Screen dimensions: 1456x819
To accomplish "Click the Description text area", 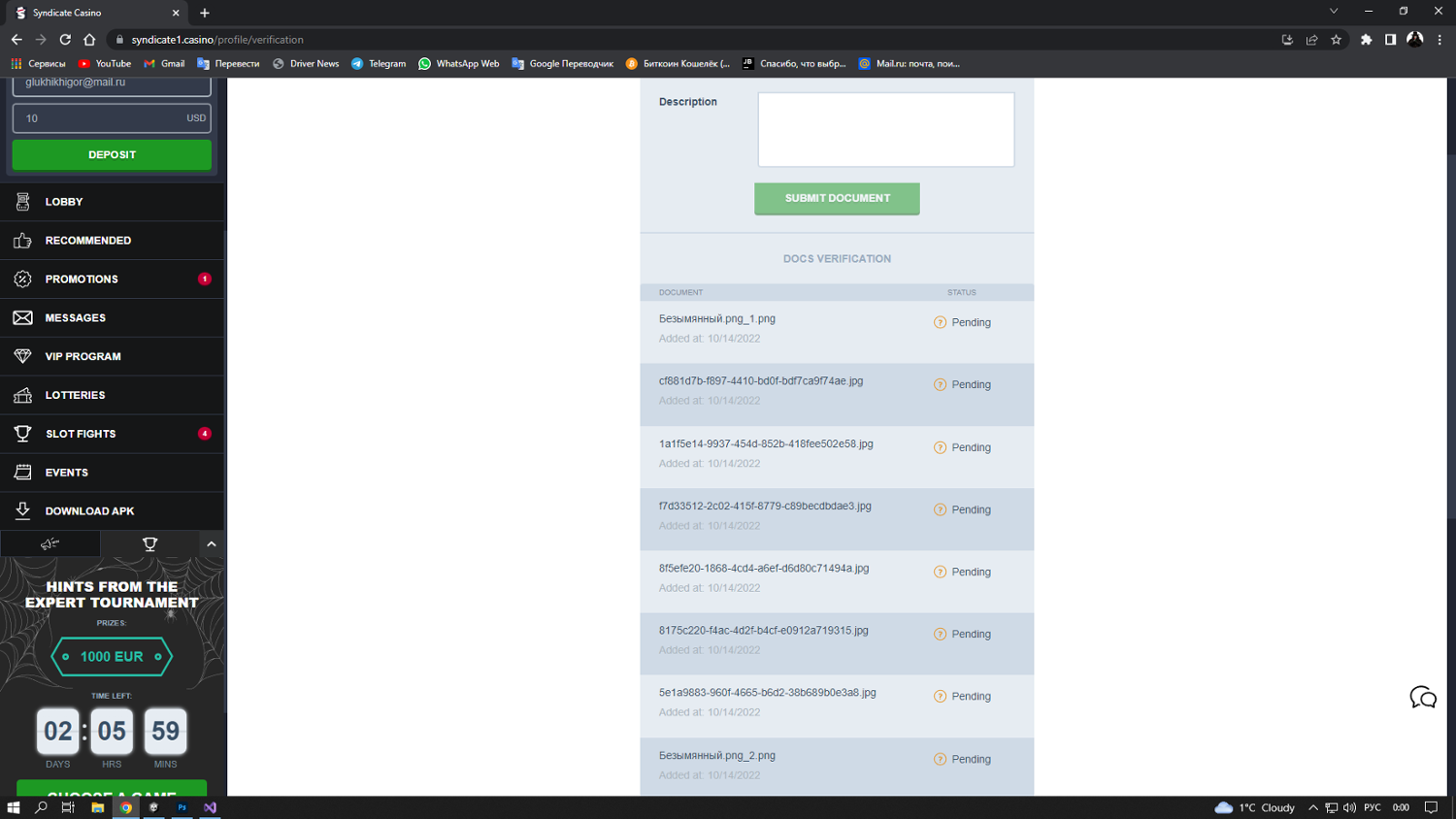I will coord(886,130).
